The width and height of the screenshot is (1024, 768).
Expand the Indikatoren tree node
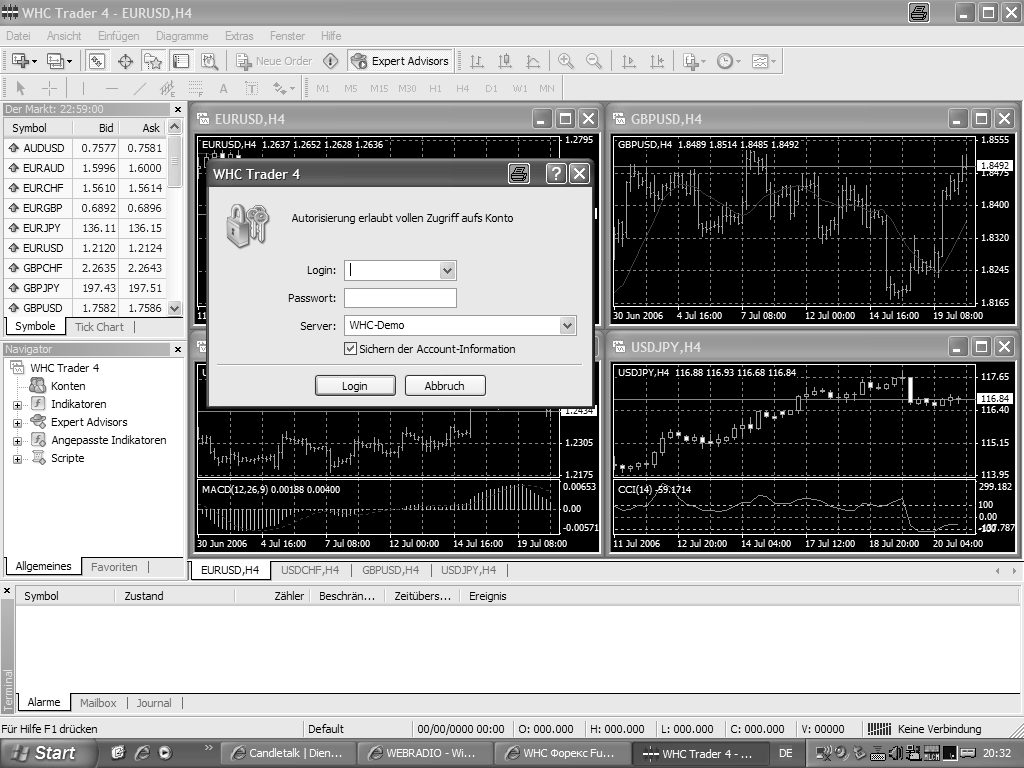(17, 405)
